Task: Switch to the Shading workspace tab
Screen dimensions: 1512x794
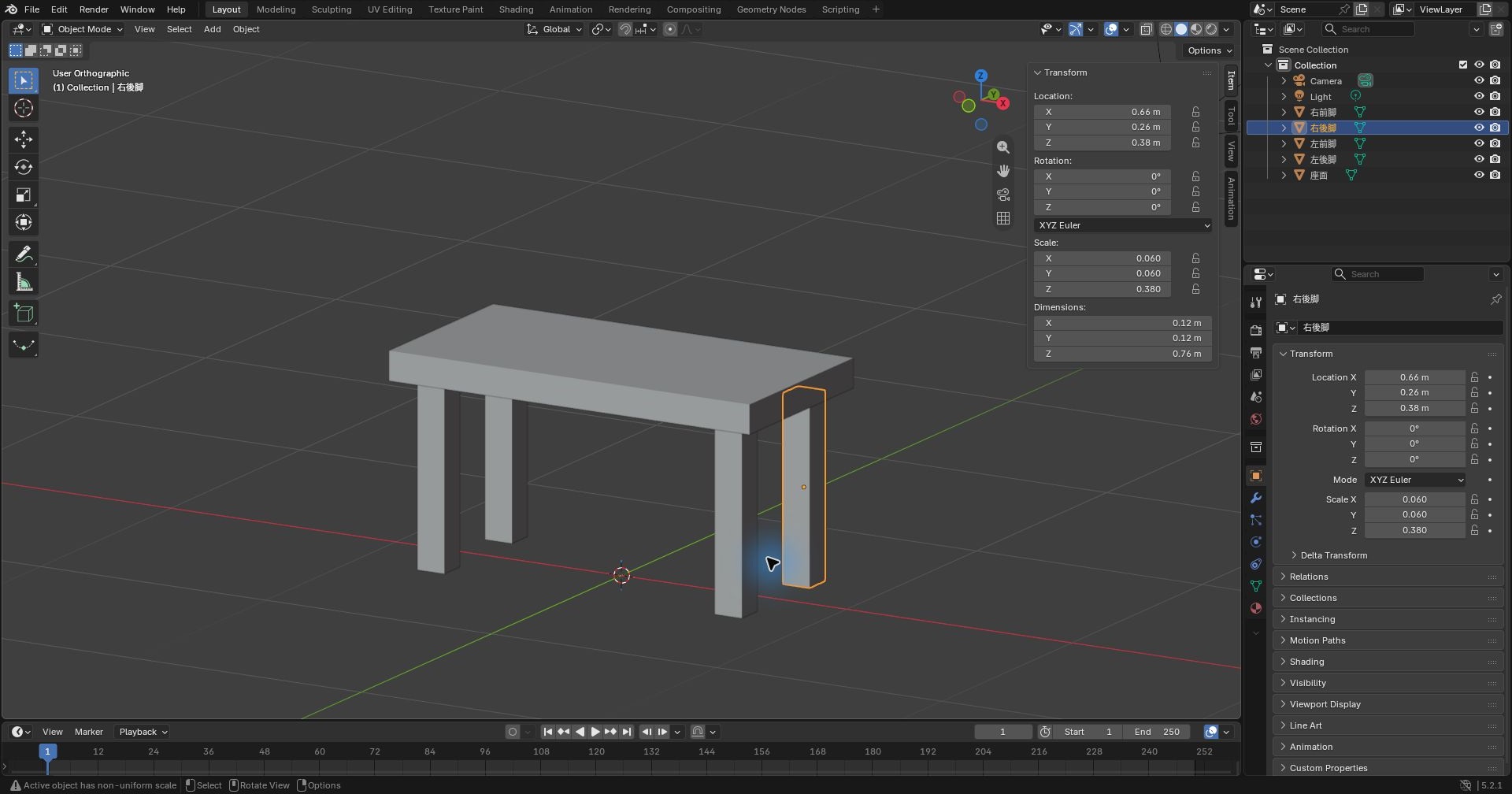Action: coord(516,9)
